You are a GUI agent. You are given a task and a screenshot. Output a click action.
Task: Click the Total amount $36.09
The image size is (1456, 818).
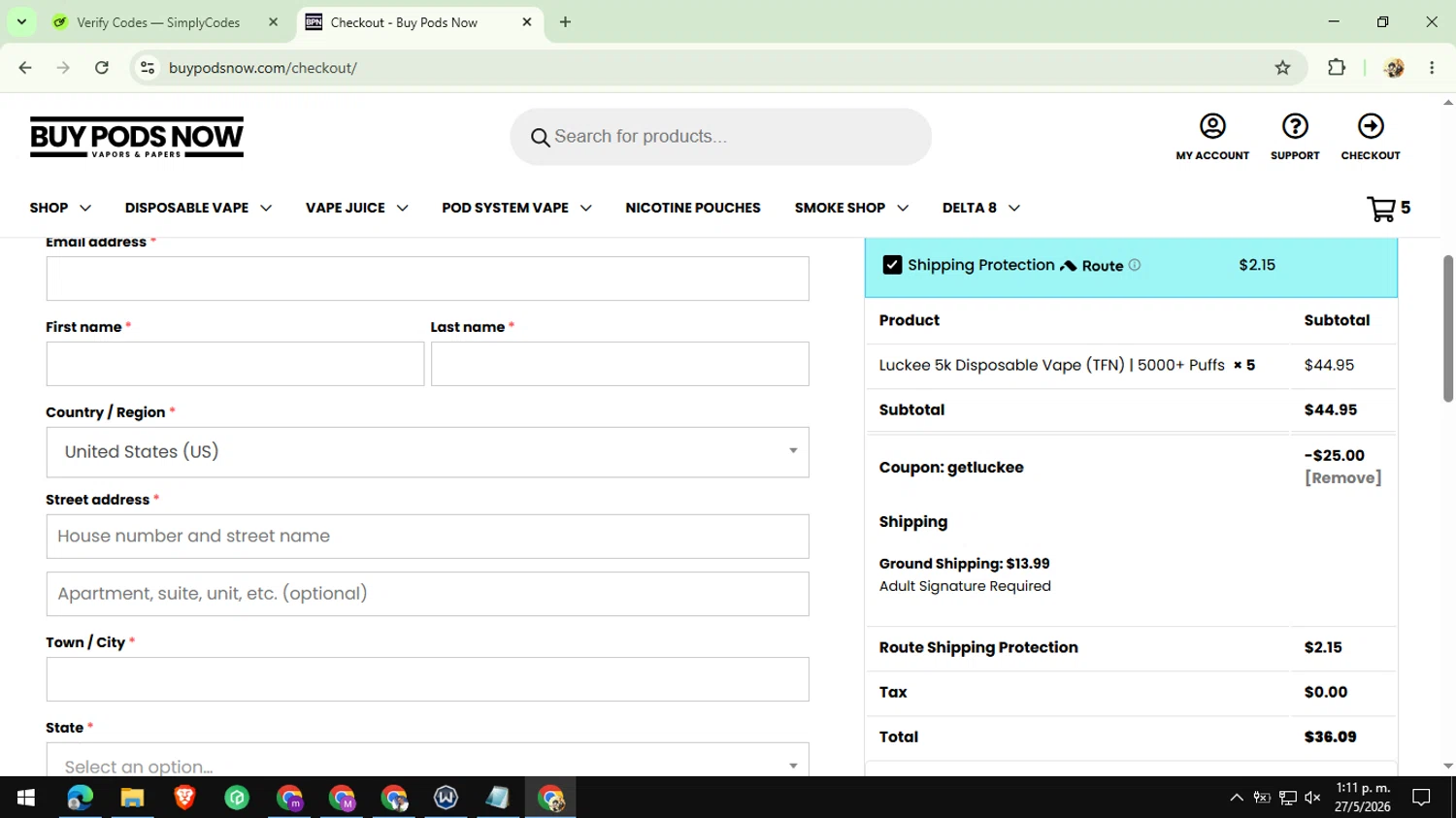(1330, 737)
